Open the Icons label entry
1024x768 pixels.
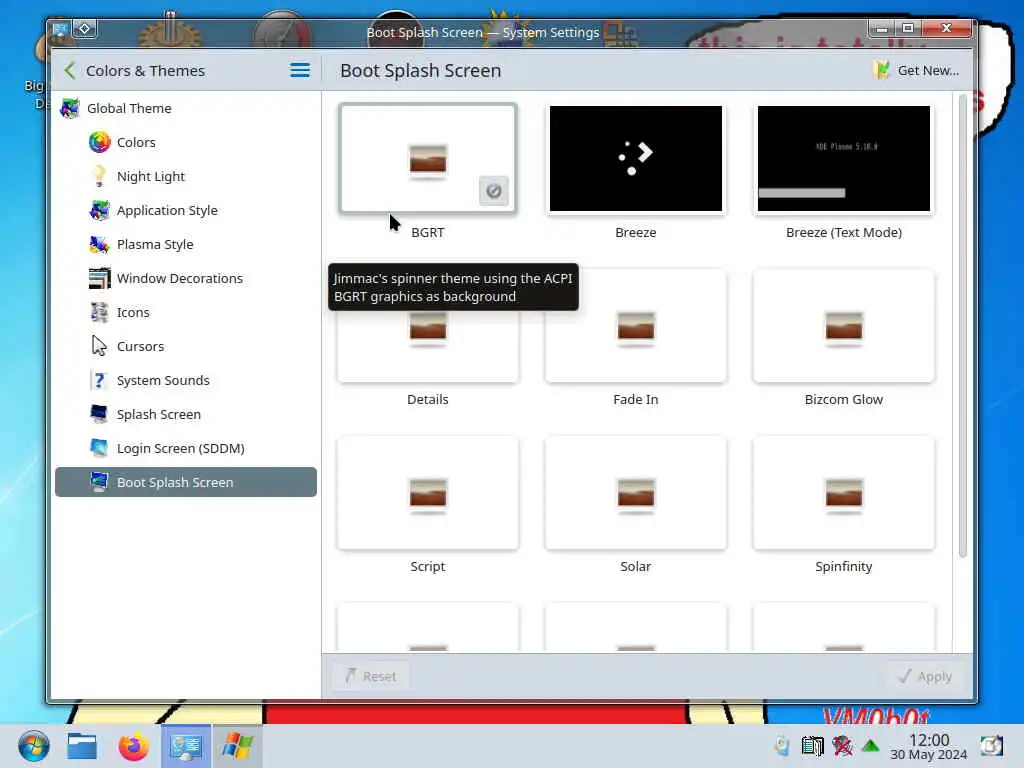point(133,312)
